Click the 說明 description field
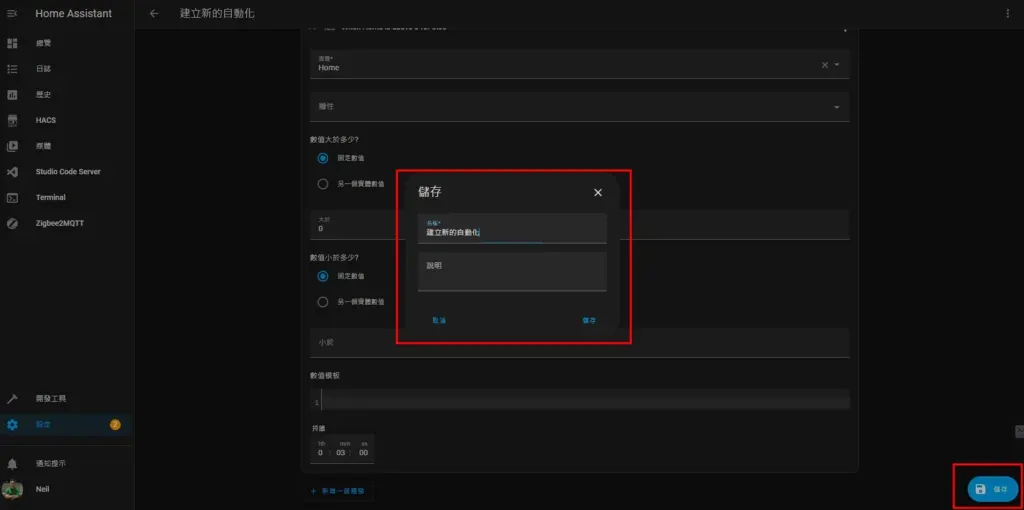1024x510 pixels. tap(512, 271)
